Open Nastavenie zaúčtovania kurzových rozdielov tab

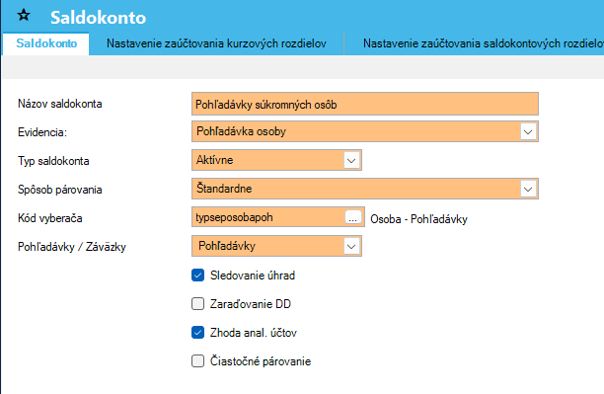[216, 44]
